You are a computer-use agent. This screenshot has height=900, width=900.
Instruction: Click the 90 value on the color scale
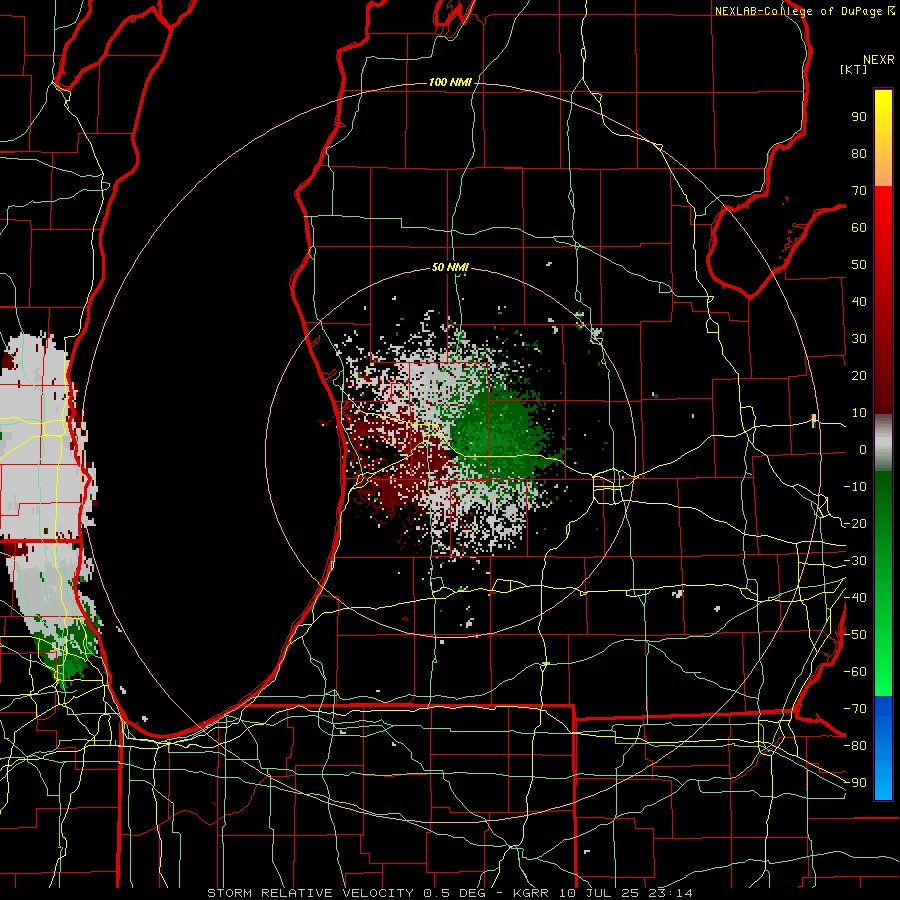[x=859, y=117]
